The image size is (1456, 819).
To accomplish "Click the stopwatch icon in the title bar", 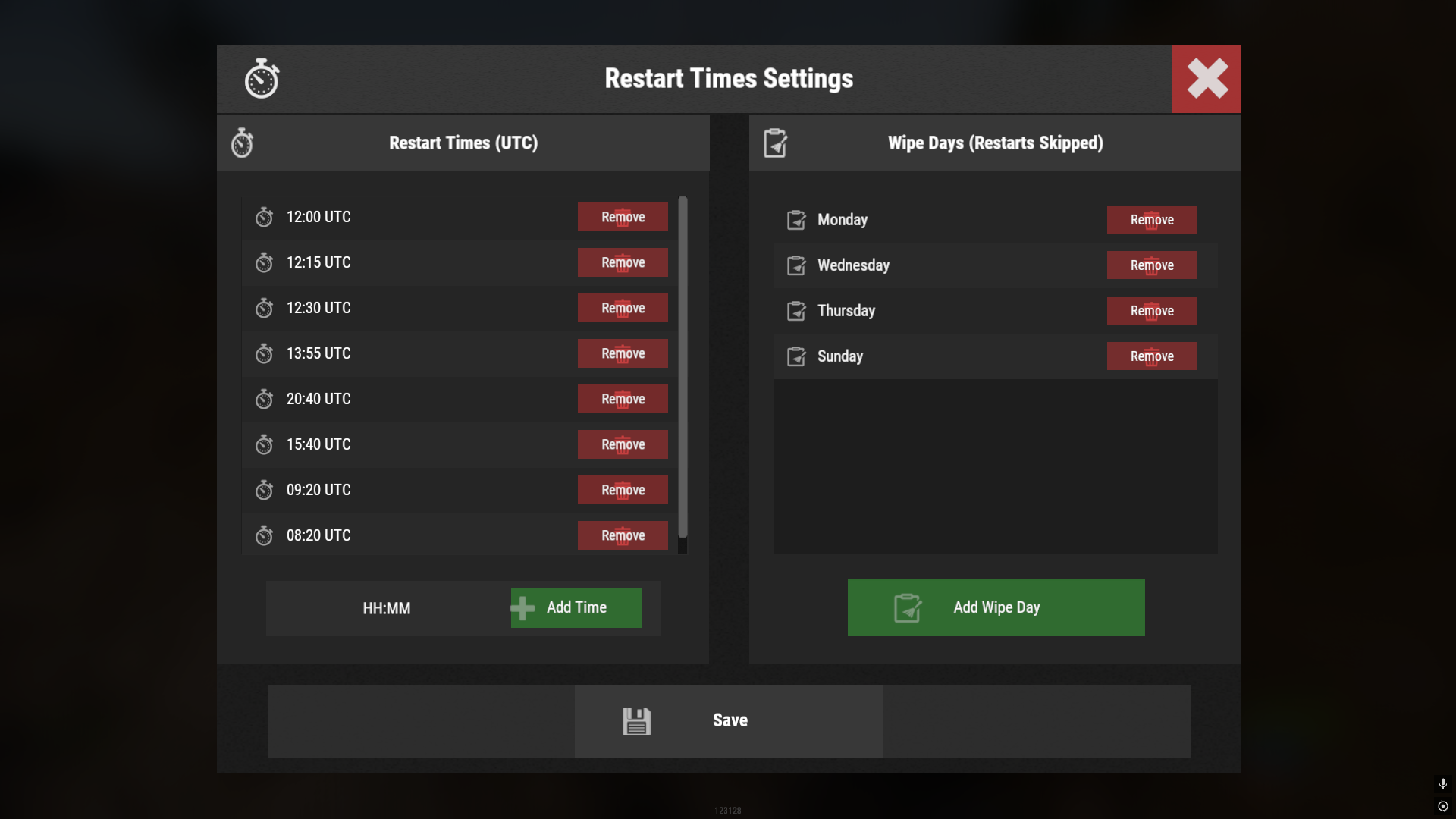I will (x=262, y=79).
